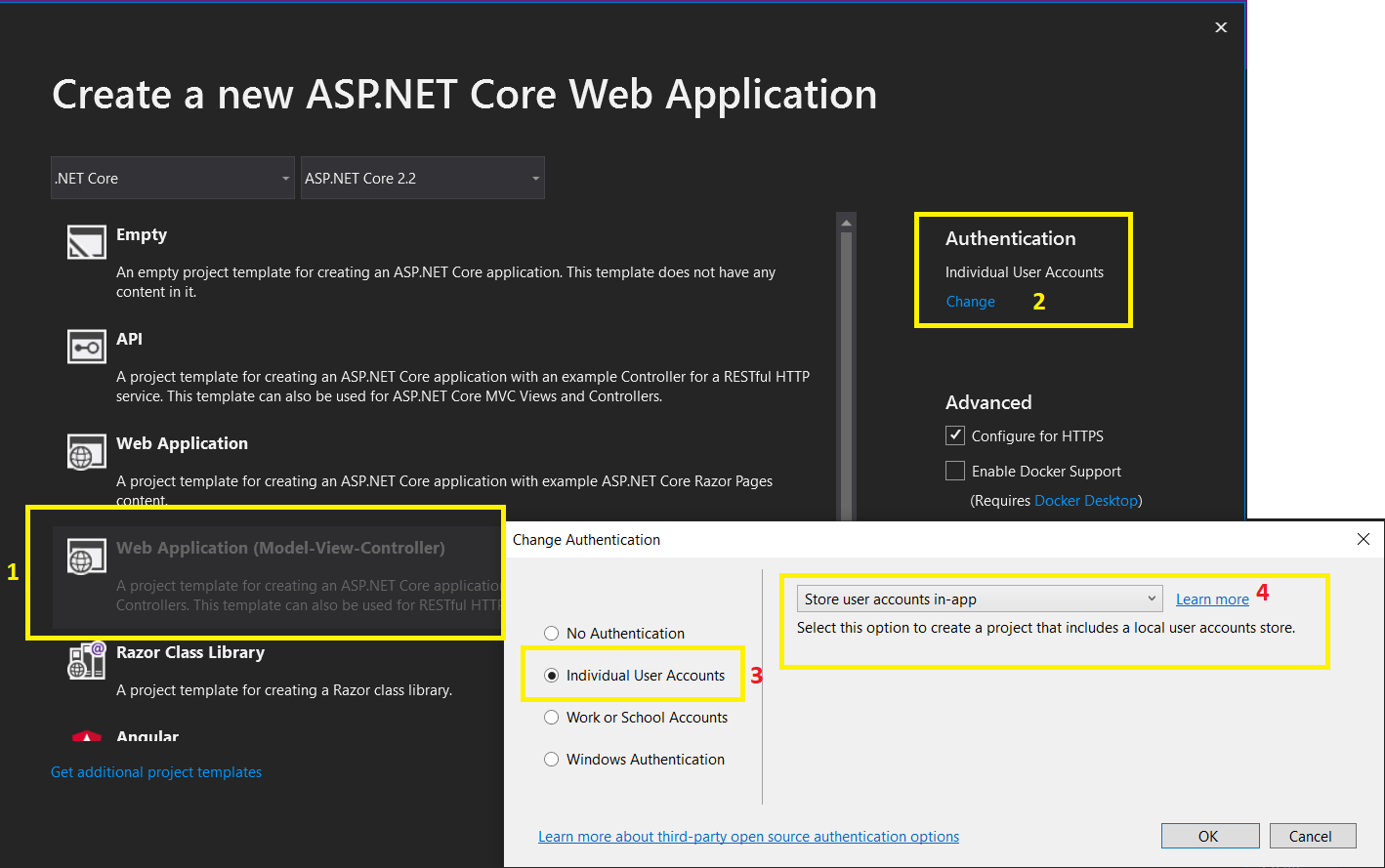Click Get additional project templates link
The image size is (1385, 868).
156,771
